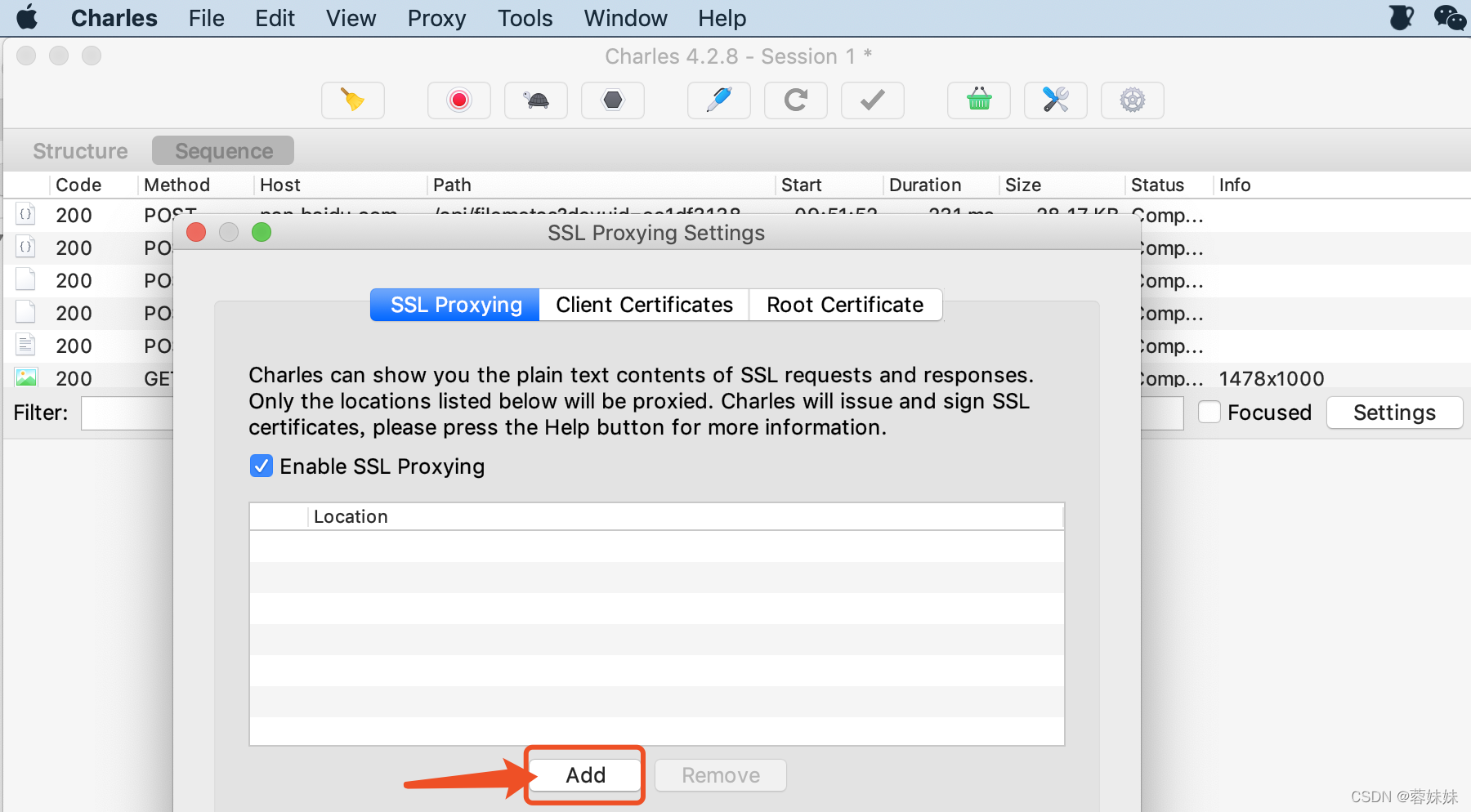Click the hexagon breakpoints icon

point(613,100)
